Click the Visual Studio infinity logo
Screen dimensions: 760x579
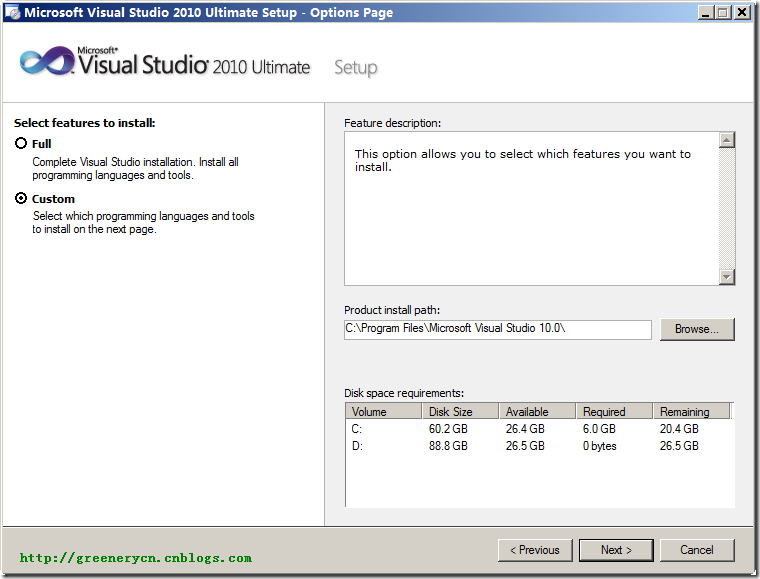47,62
